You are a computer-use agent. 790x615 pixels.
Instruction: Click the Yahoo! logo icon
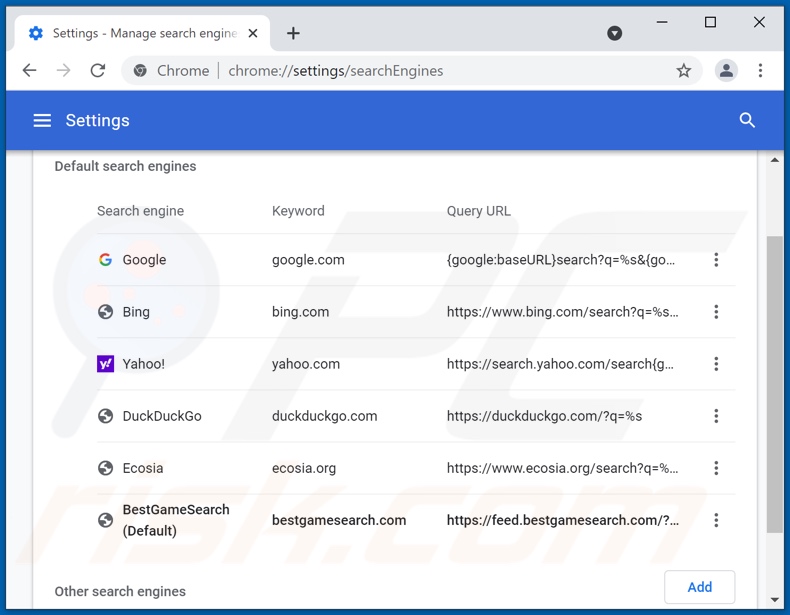pos(105,364)
